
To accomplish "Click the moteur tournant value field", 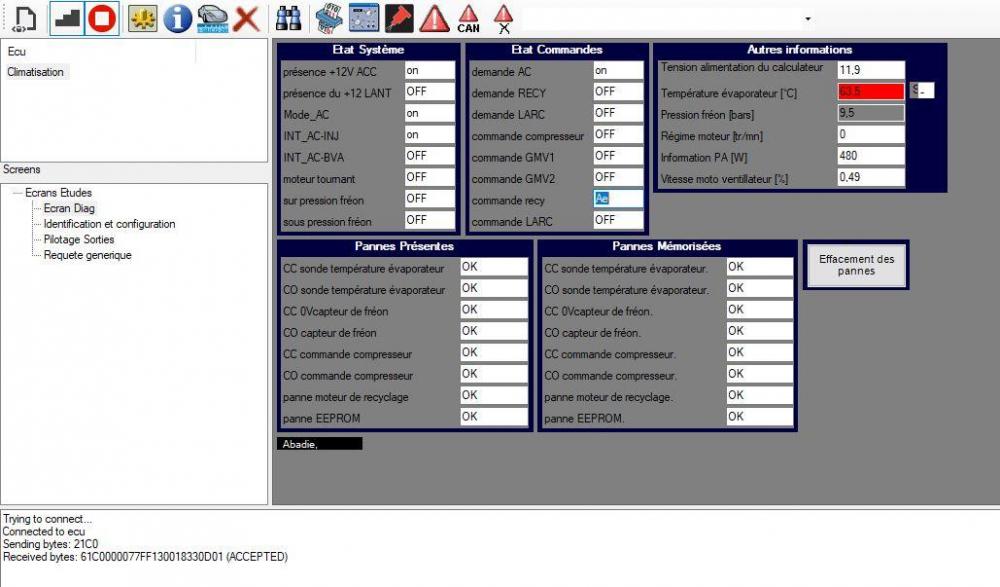I will (429, 177).
